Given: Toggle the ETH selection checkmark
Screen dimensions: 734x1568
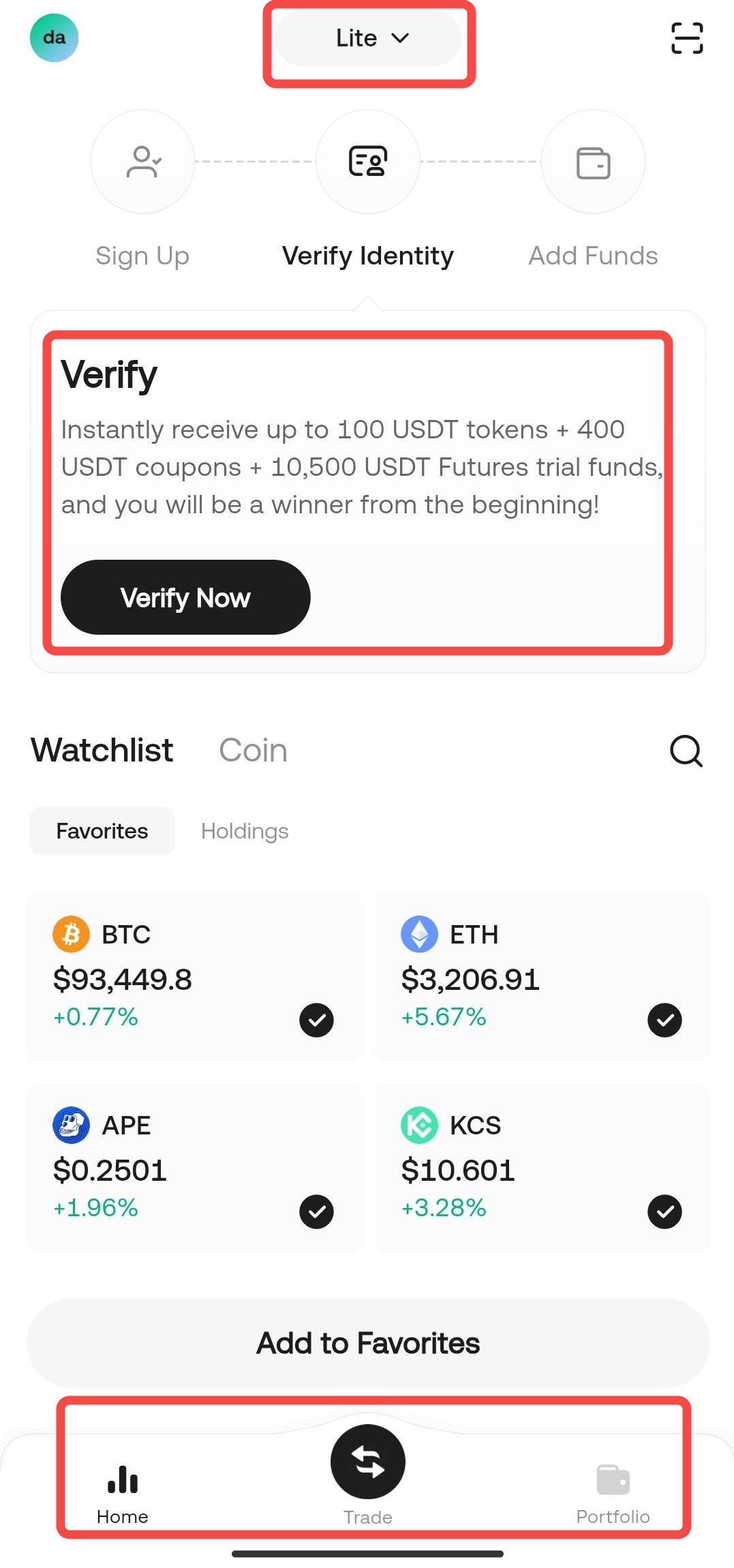Looking at the screenshot, I should pos(664,1020).
